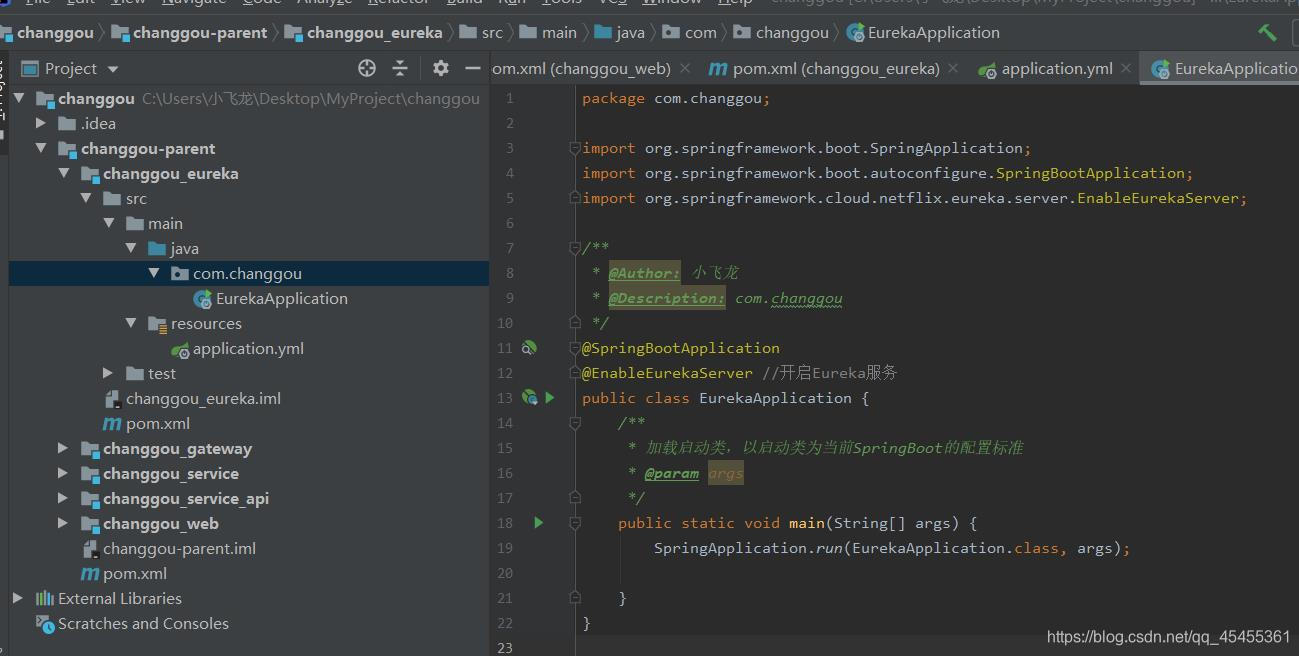Expand changgou_web module
Viewport: 1299px width, 656px height.
coord(63,523)
